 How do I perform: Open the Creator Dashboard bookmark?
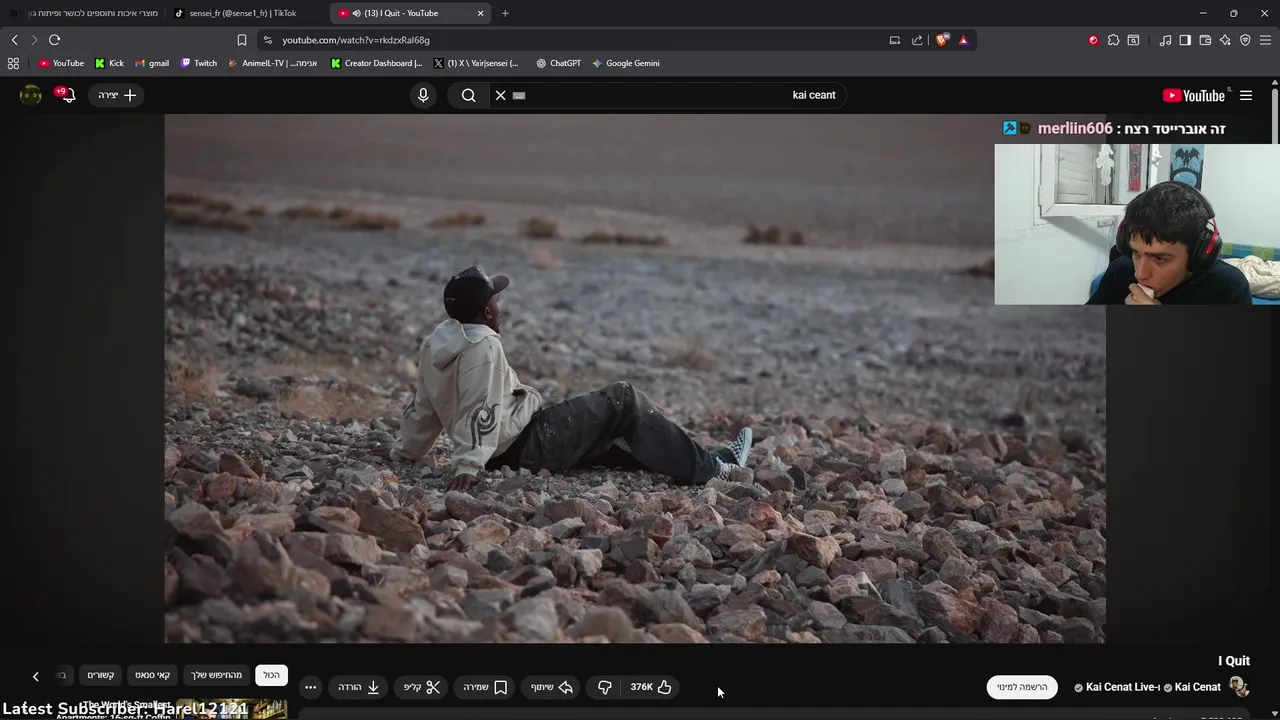click(377, 63)
